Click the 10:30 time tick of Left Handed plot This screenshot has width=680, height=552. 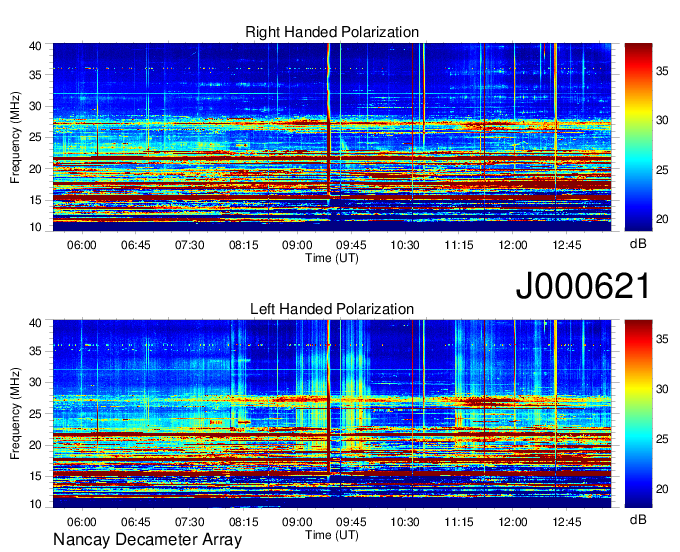click(405, 522)
